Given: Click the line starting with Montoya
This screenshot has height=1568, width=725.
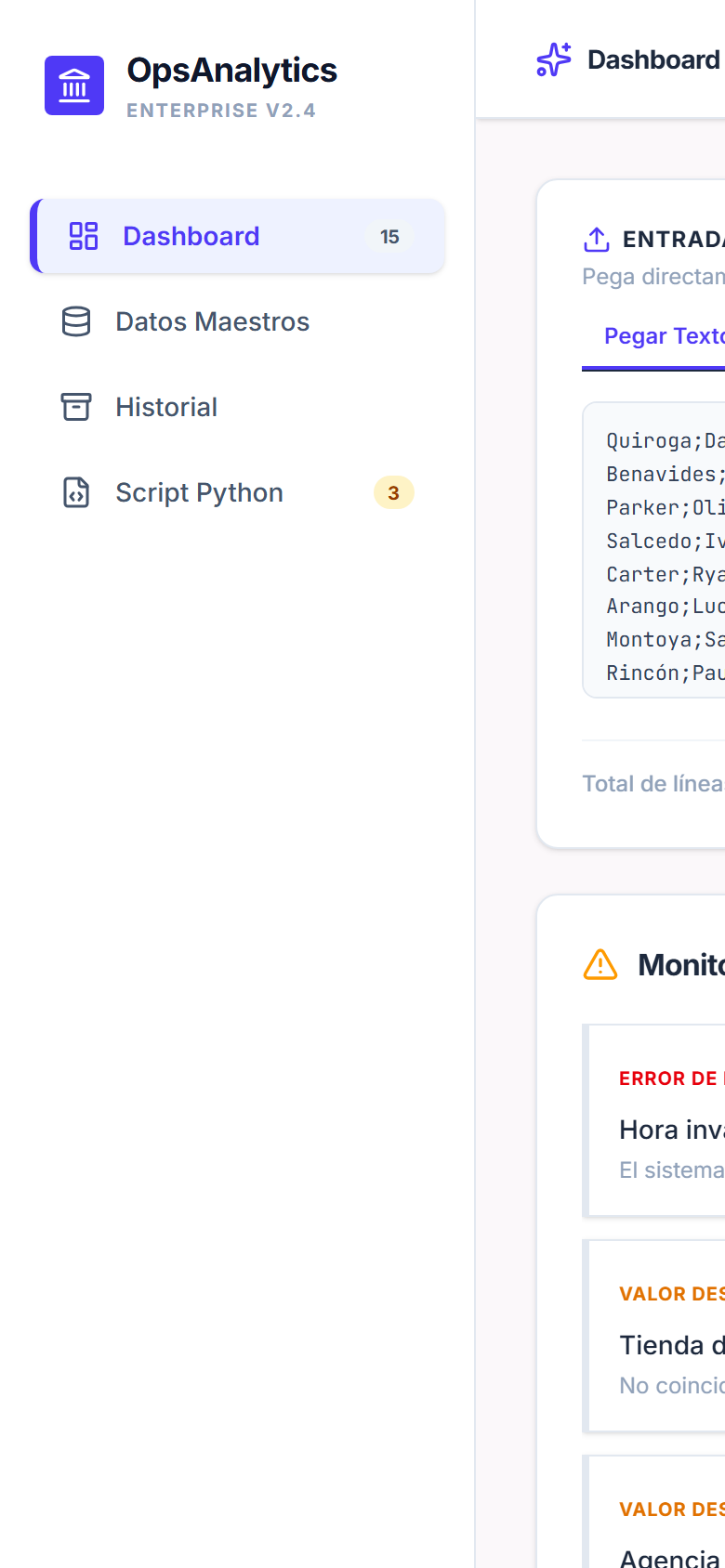Looking at the screenshot, I should tap(666, 640).
